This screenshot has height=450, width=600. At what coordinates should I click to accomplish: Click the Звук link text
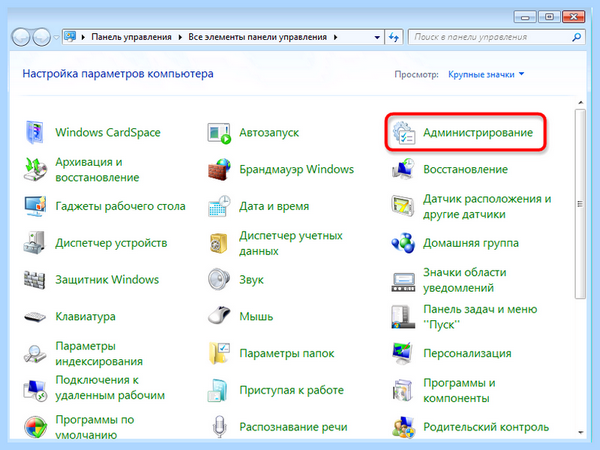(251, 280)
